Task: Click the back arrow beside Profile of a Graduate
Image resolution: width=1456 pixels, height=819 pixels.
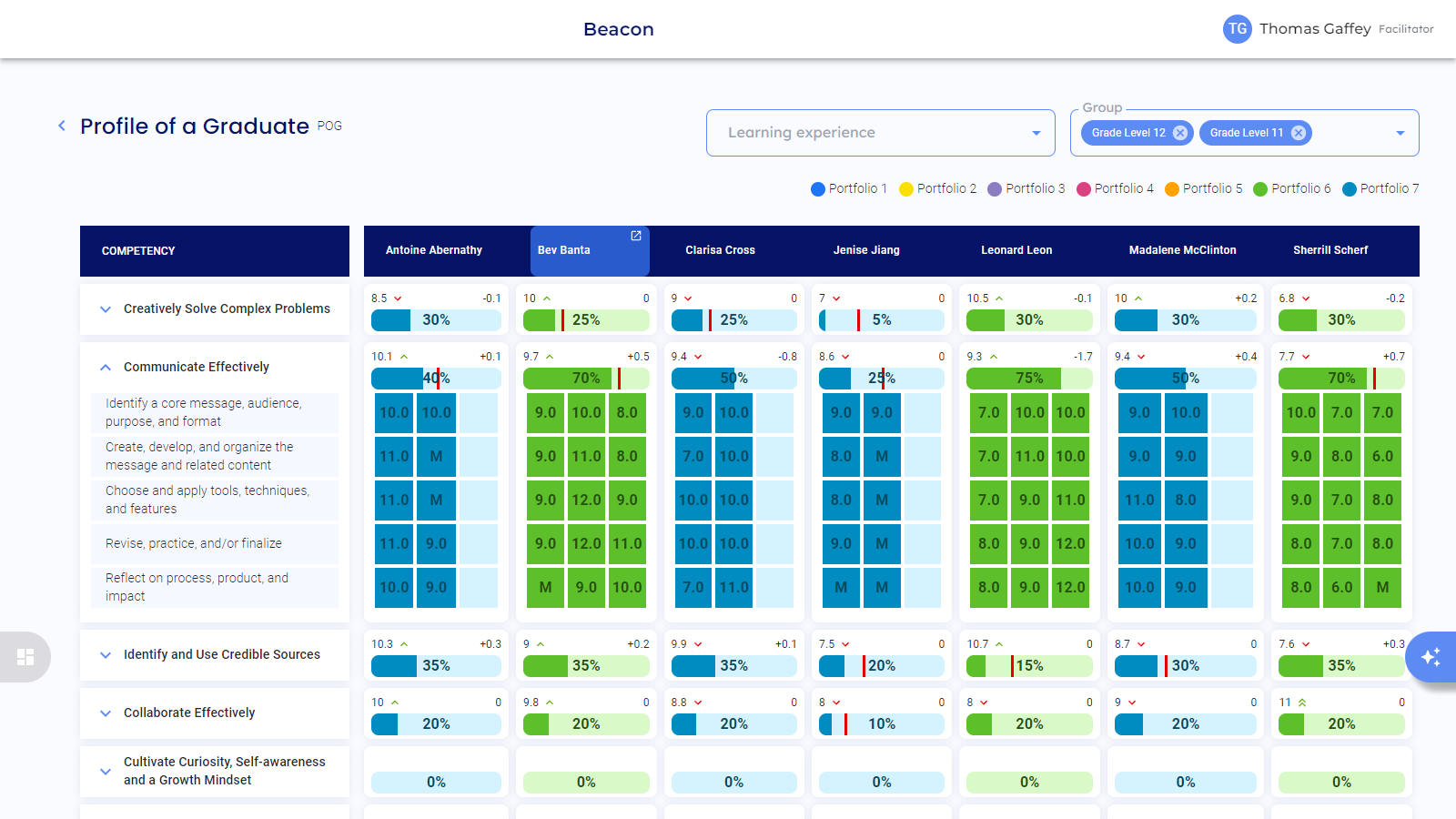Action: (62, 126)
